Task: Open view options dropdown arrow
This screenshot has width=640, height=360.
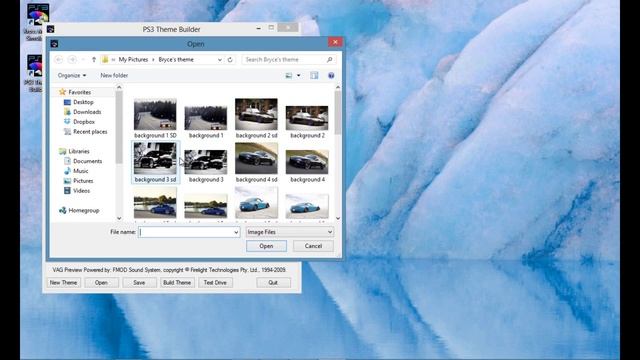Action: coord(298,76)
